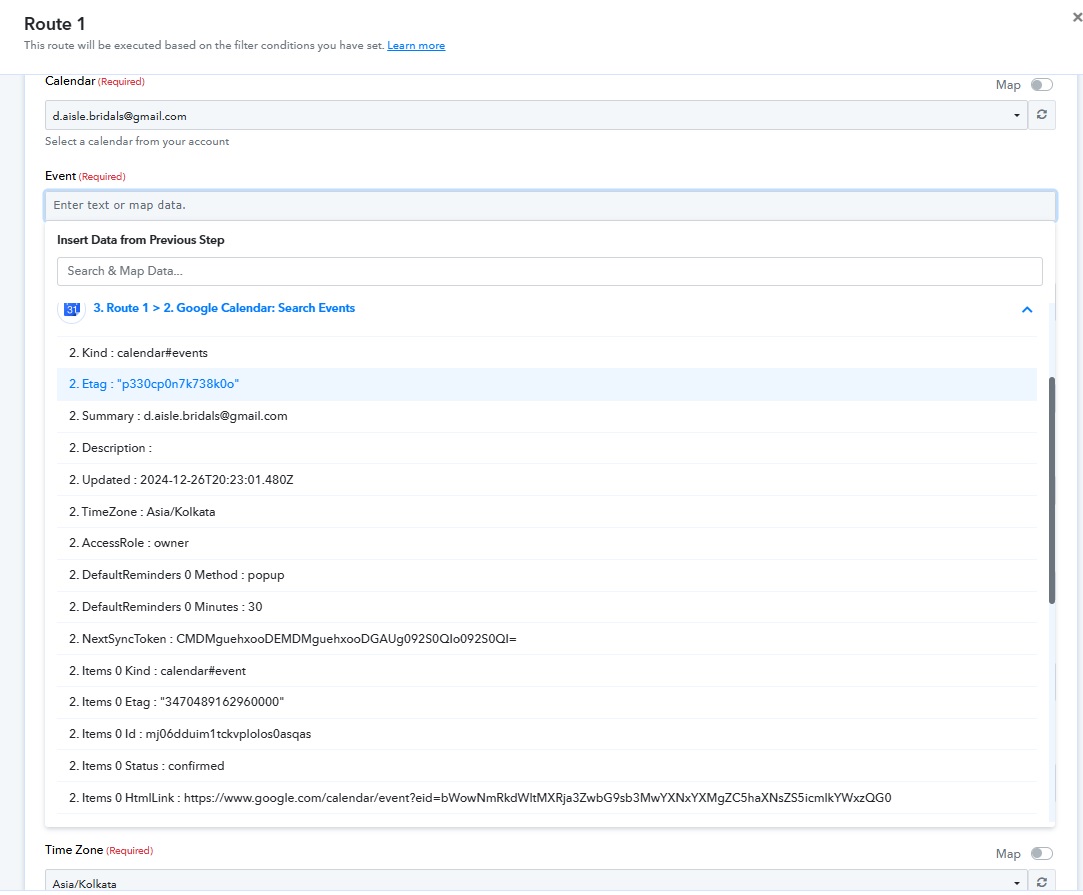Screen dimensions: 1083x895
Task: Click the Calendar field refresh icon
Action: coord(1041,115)
